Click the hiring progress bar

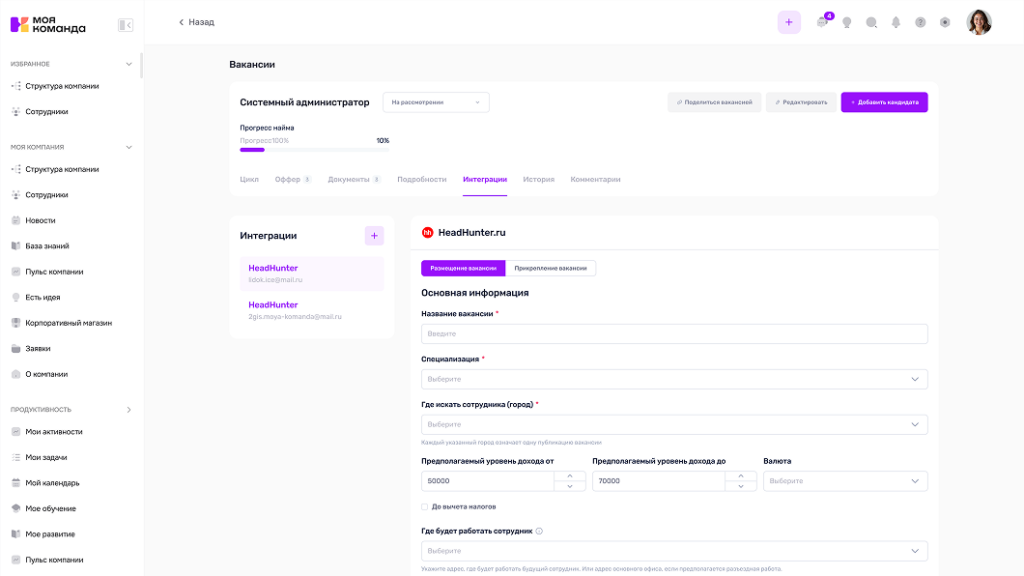click(308, 149)
